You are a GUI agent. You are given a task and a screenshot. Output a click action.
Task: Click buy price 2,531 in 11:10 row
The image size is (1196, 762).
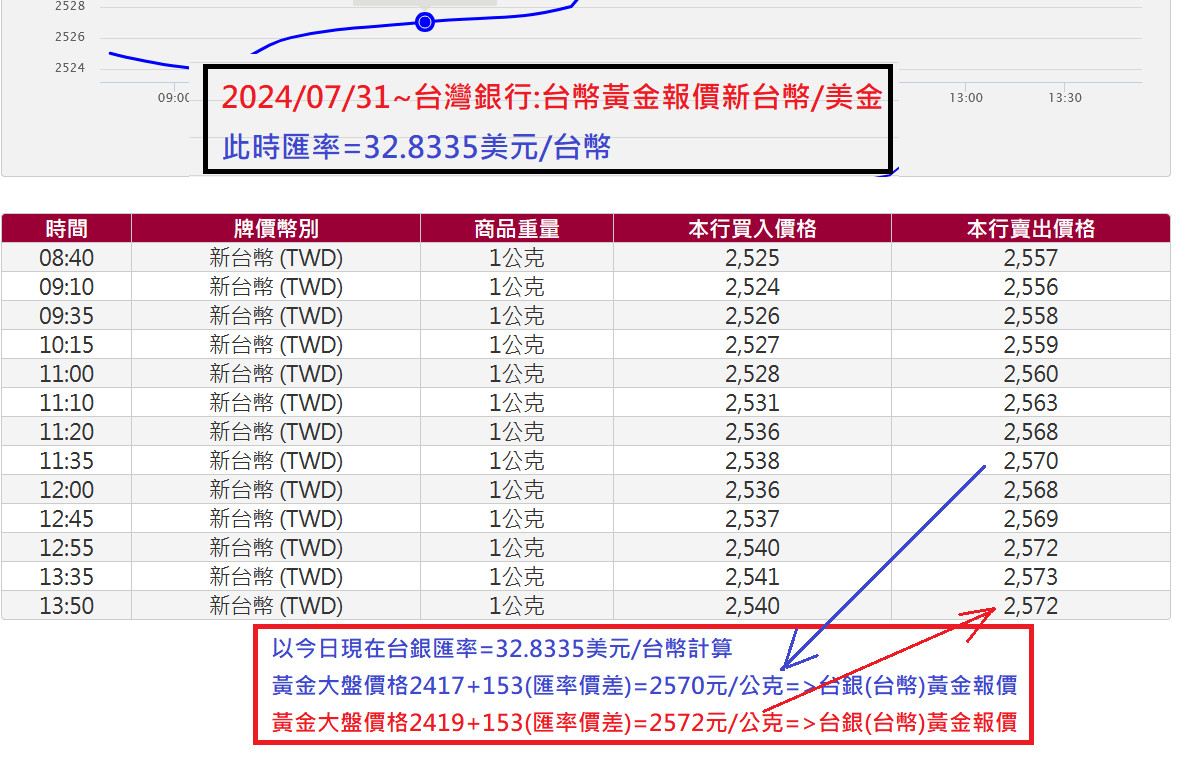(752, 403)
